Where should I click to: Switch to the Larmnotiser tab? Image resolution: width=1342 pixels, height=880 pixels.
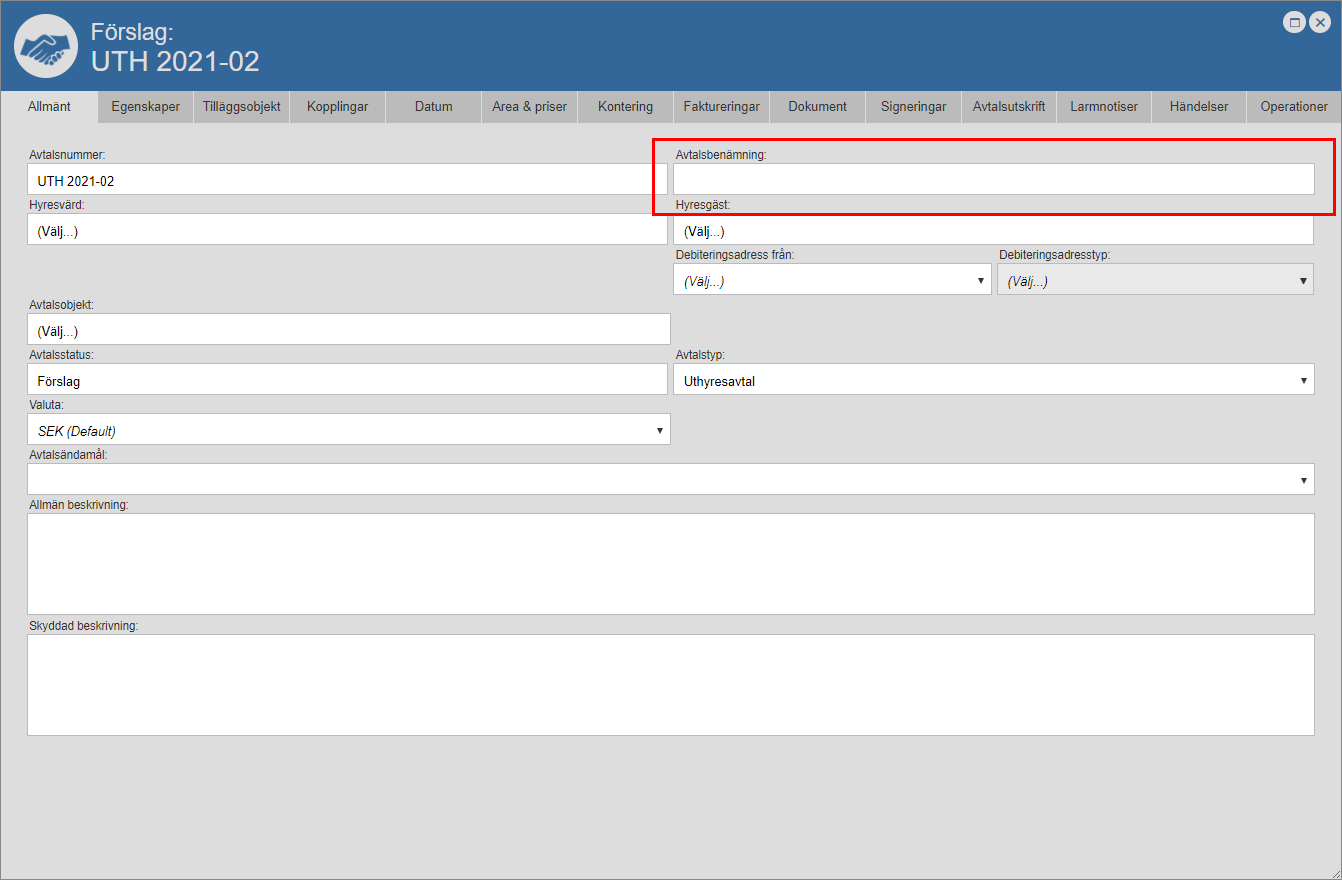[1103, 106]
